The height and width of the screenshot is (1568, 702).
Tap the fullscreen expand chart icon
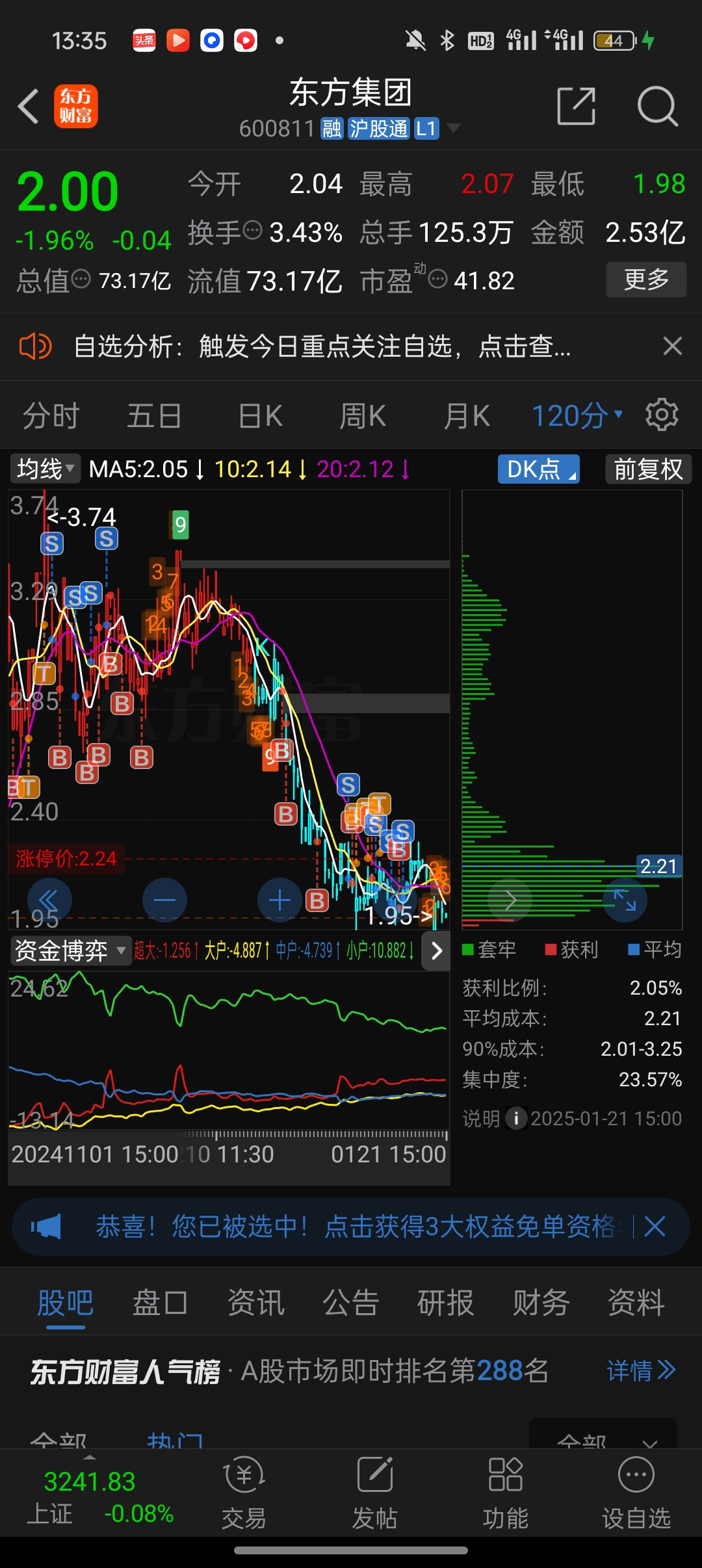625,900
